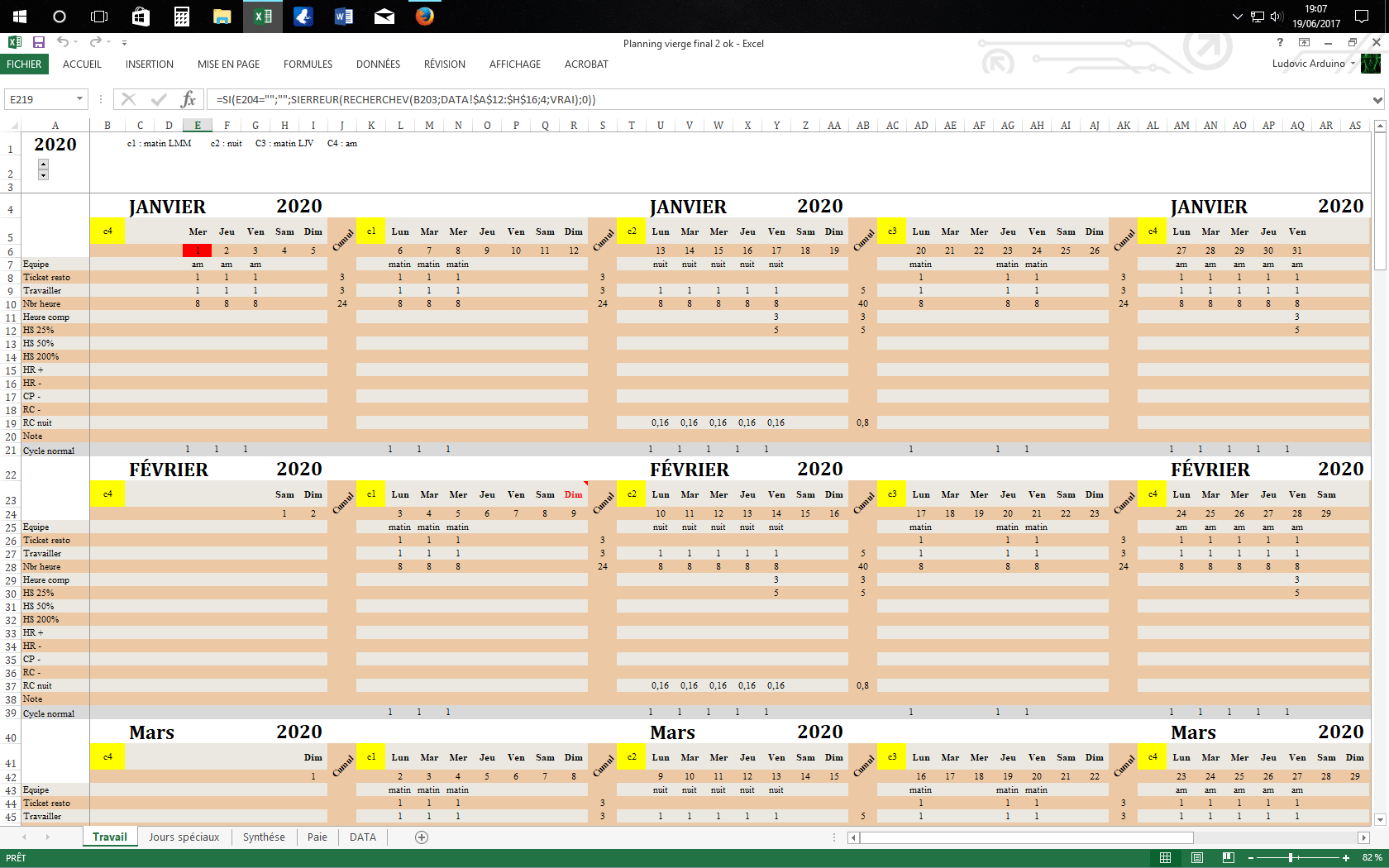
Task: Open File Explorer from the taskbar
Action: [x=222, y=17]
